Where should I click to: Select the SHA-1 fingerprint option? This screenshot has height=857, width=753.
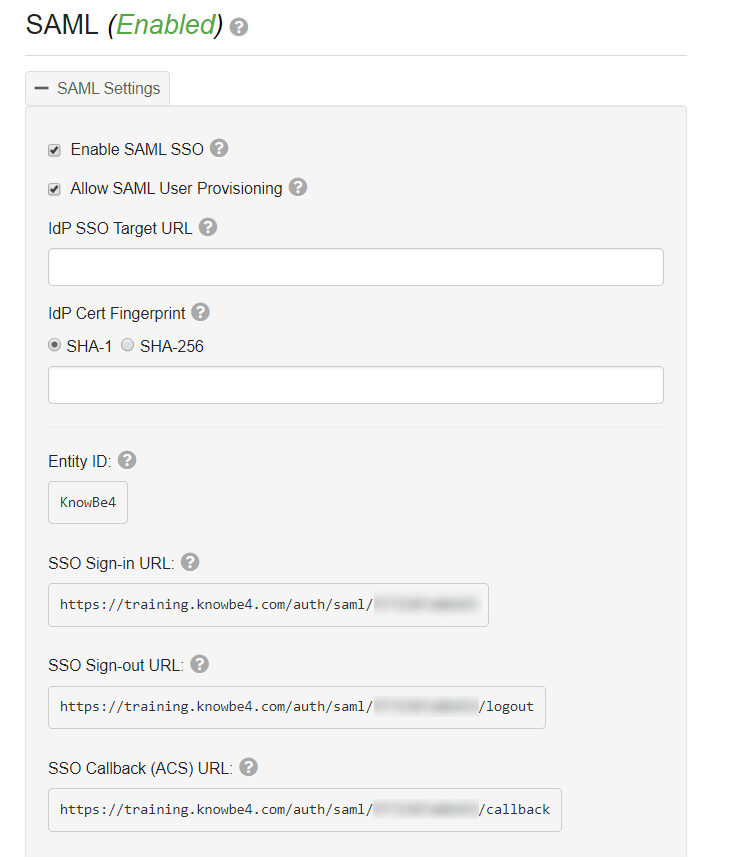55,345
